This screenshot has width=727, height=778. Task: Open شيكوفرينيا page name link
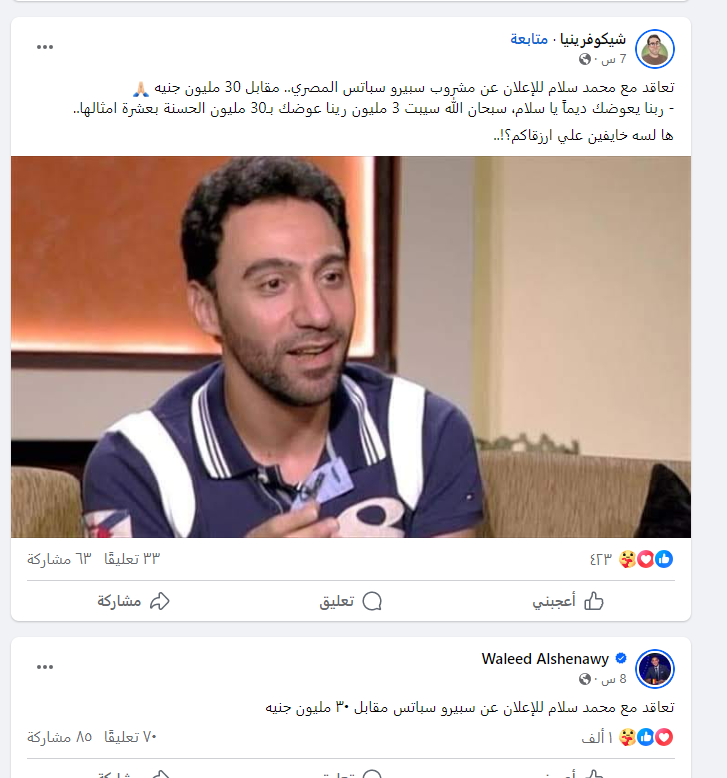pos(593,39)
